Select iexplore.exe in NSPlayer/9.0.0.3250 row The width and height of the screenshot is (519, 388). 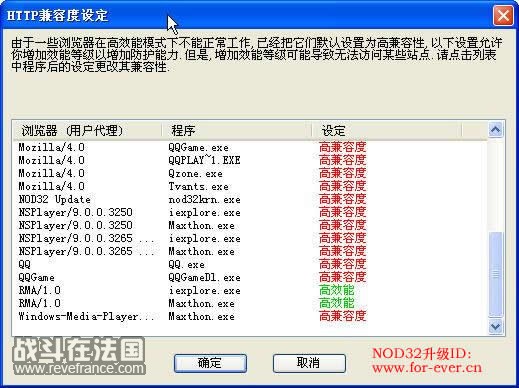(204, 212)
